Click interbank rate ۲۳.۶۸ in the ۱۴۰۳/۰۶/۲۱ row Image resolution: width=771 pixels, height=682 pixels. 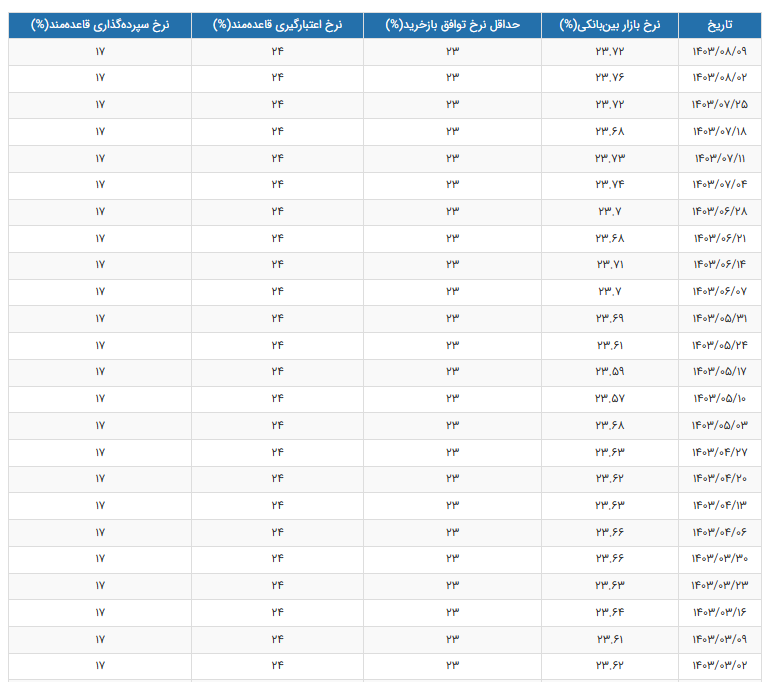pos(610,238)
